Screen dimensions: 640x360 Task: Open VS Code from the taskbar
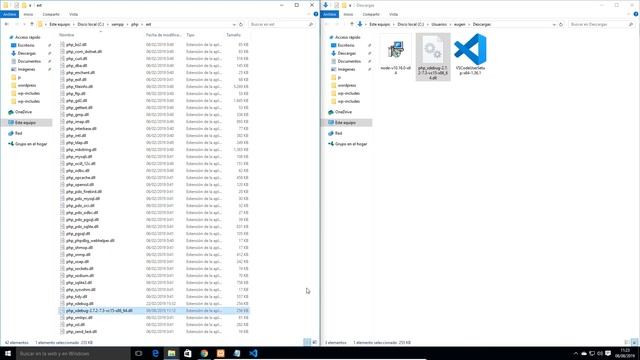[x=253, y=353]
